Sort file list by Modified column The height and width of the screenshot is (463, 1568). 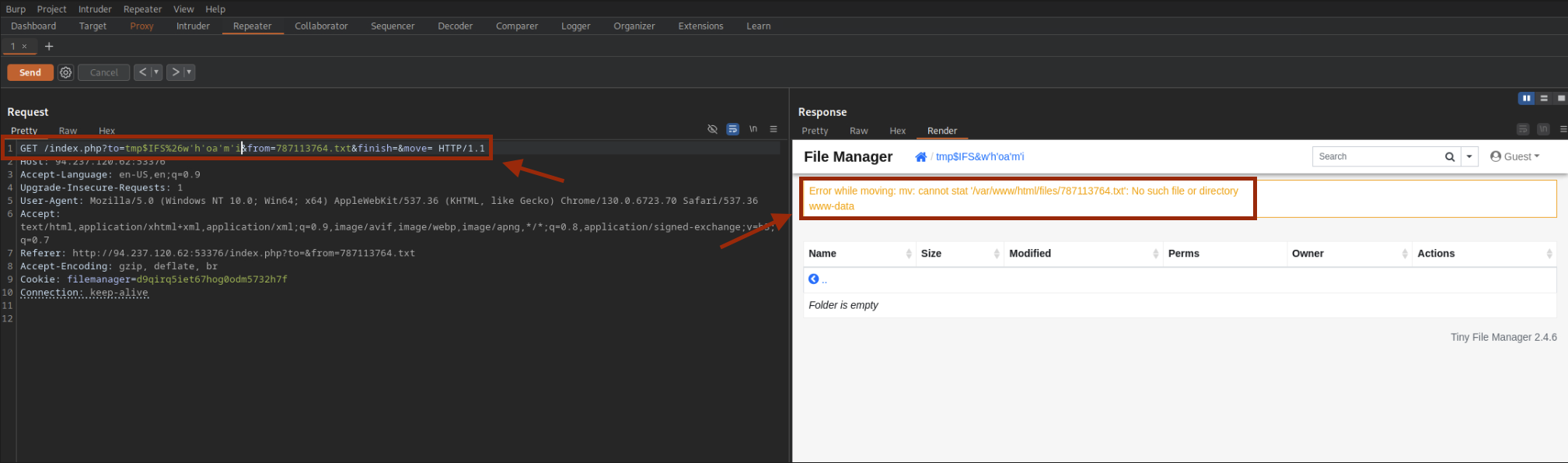(x=1084, y=254)
